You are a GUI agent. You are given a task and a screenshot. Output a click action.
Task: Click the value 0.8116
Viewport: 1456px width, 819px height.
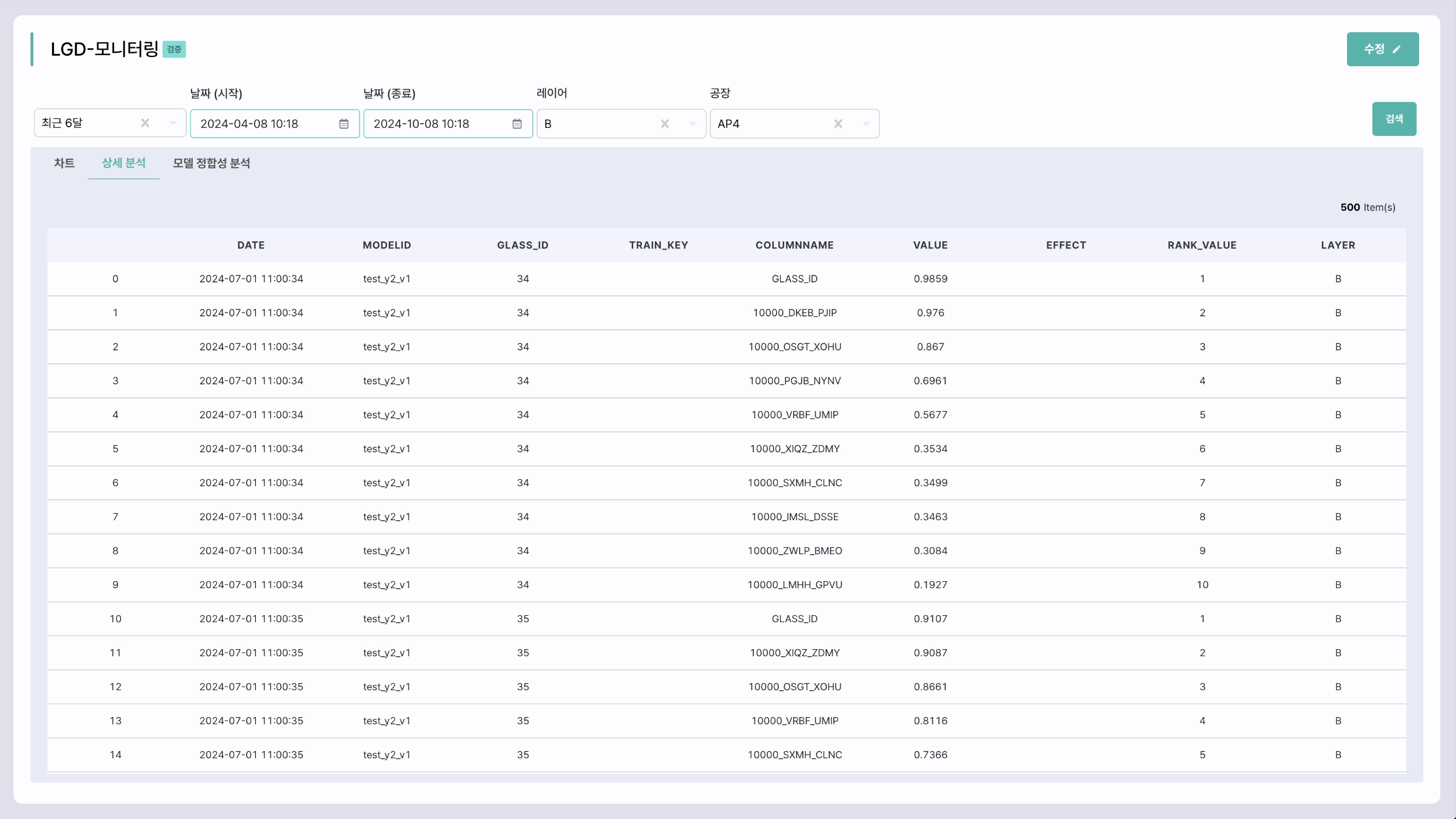pos(930,720)
